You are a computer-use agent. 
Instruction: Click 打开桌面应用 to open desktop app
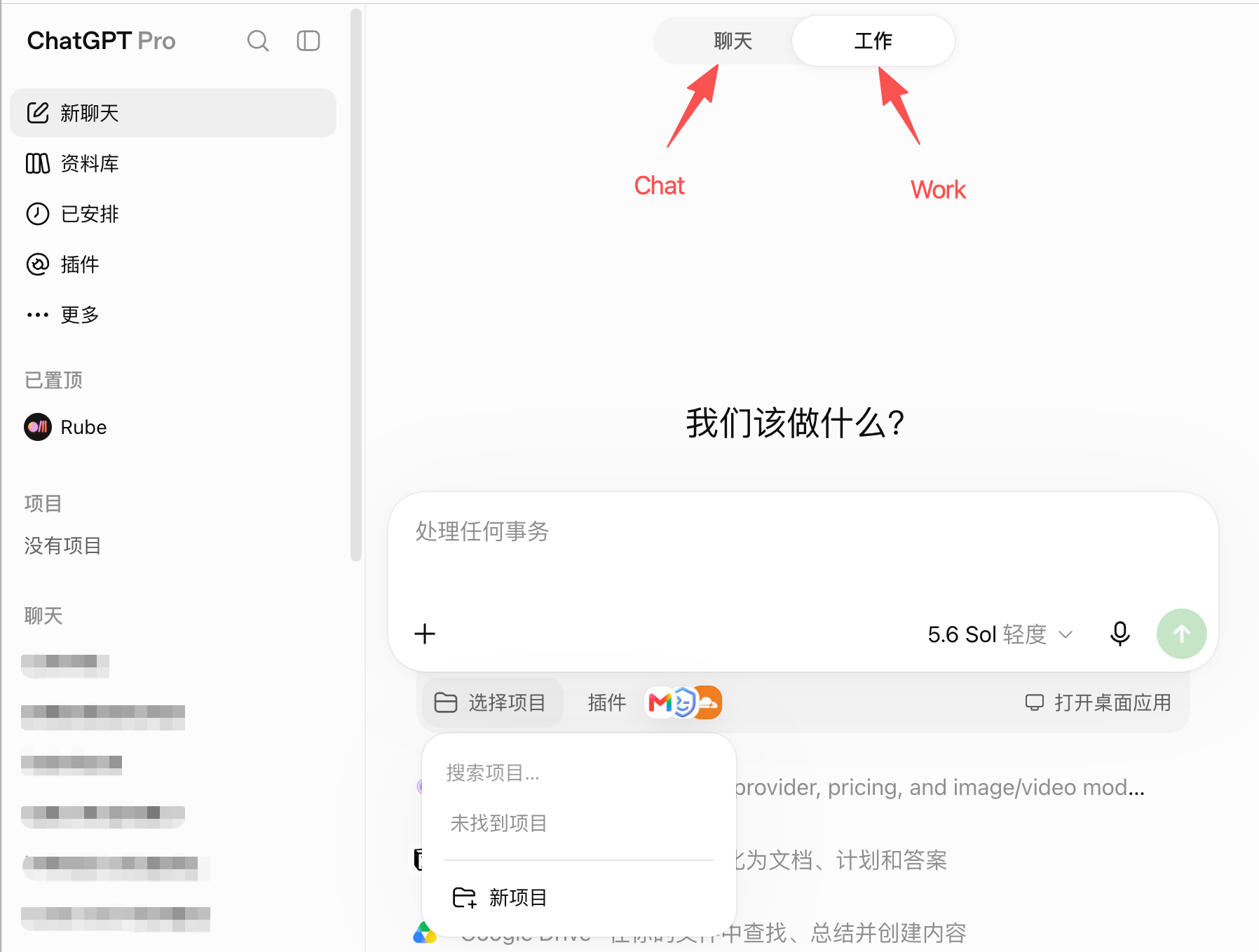[1098, 702]
